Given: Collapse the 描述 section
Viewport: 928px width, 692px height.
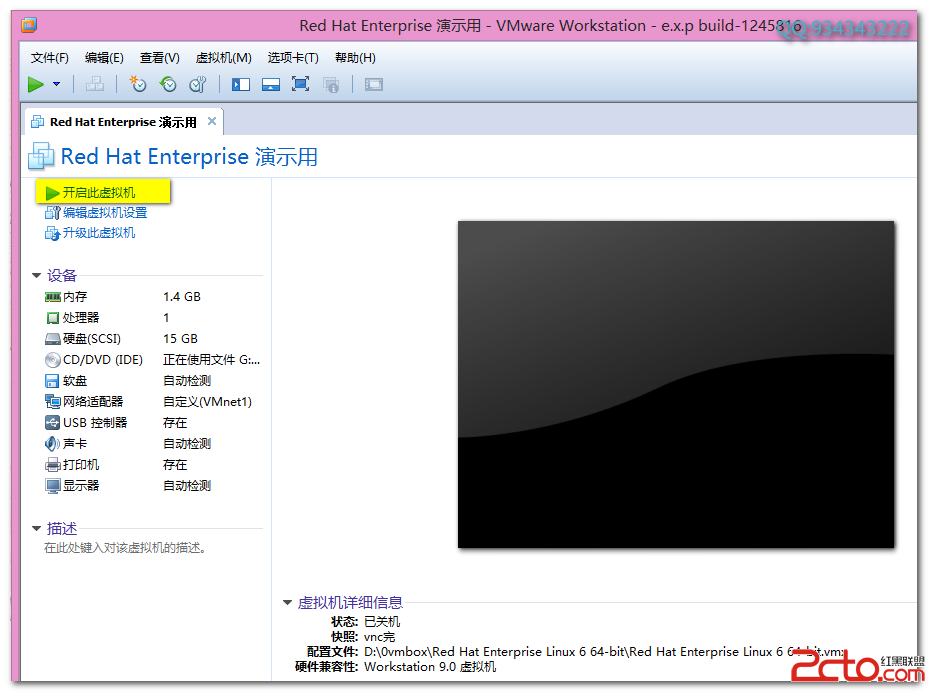Looking at the screenshot, I should (x=36, y=529).
